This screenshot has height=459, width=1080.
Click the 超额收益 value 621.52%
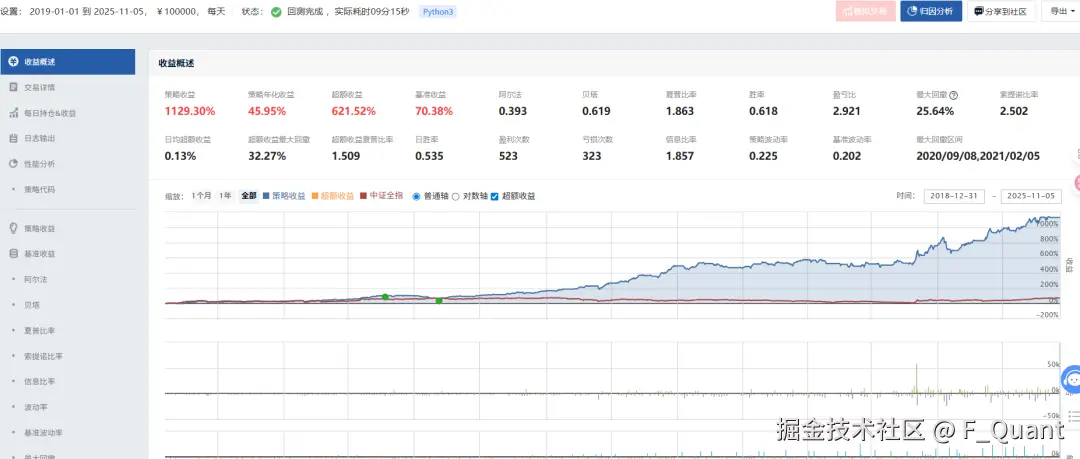point(354,111)
